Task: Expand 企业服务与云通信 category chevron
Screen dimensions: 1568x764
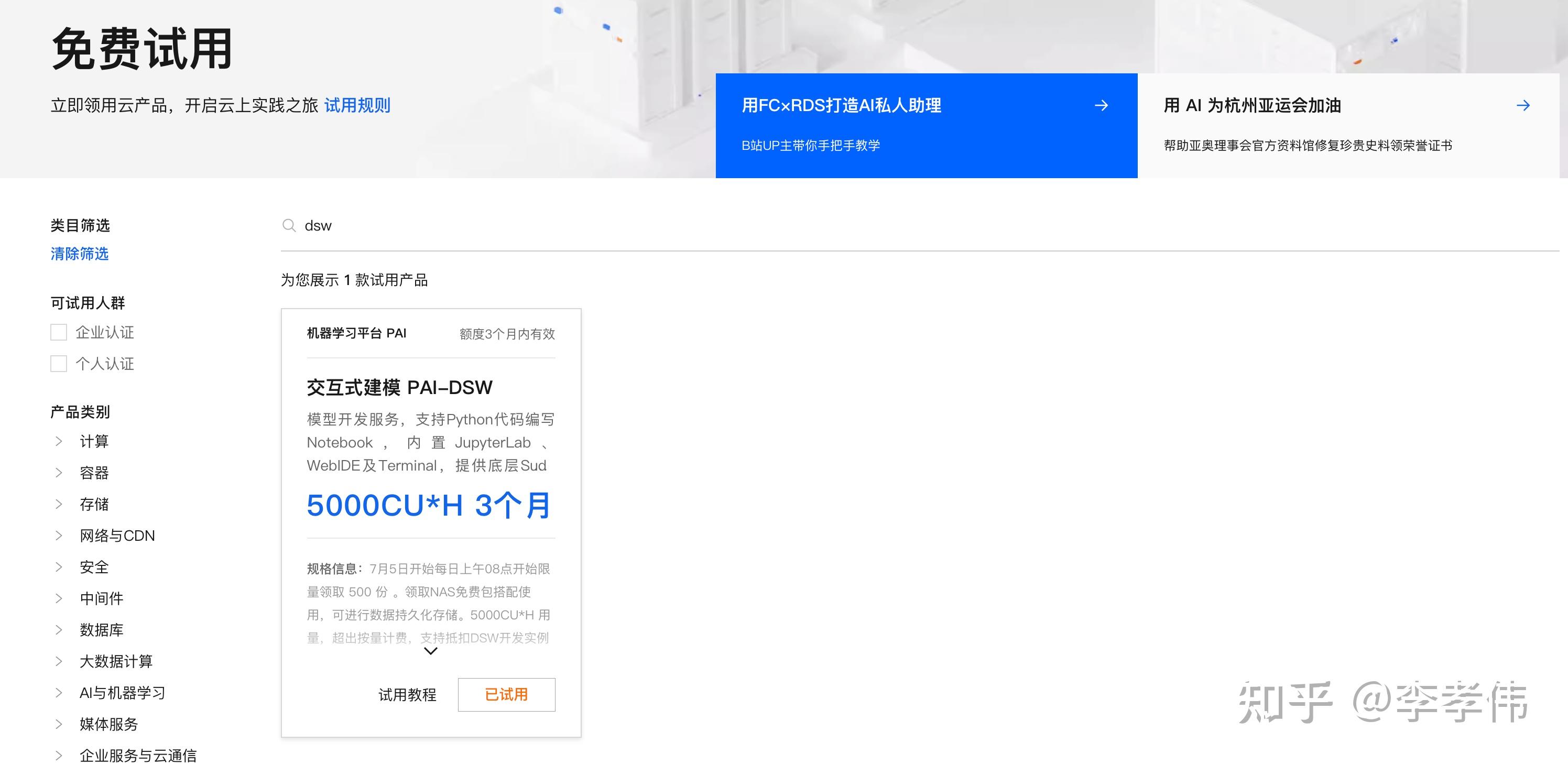Action: [x=59, y=756]
